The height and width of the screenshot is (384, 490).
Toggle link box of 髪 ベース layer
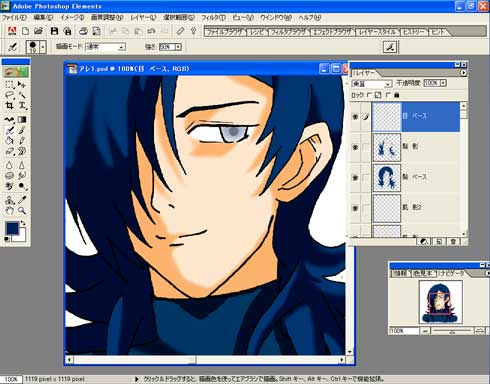pos(366,177)
